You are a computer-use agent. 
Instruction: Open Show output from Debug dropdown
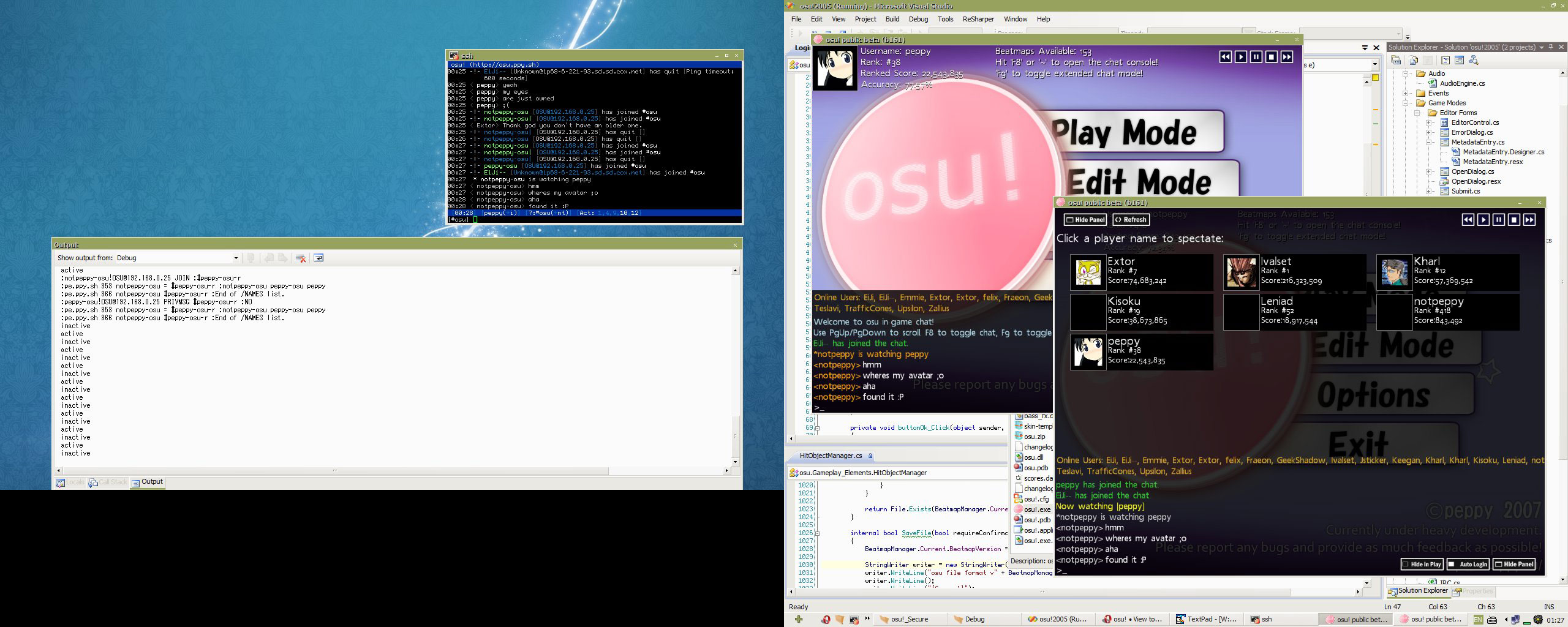coord(236,258)
